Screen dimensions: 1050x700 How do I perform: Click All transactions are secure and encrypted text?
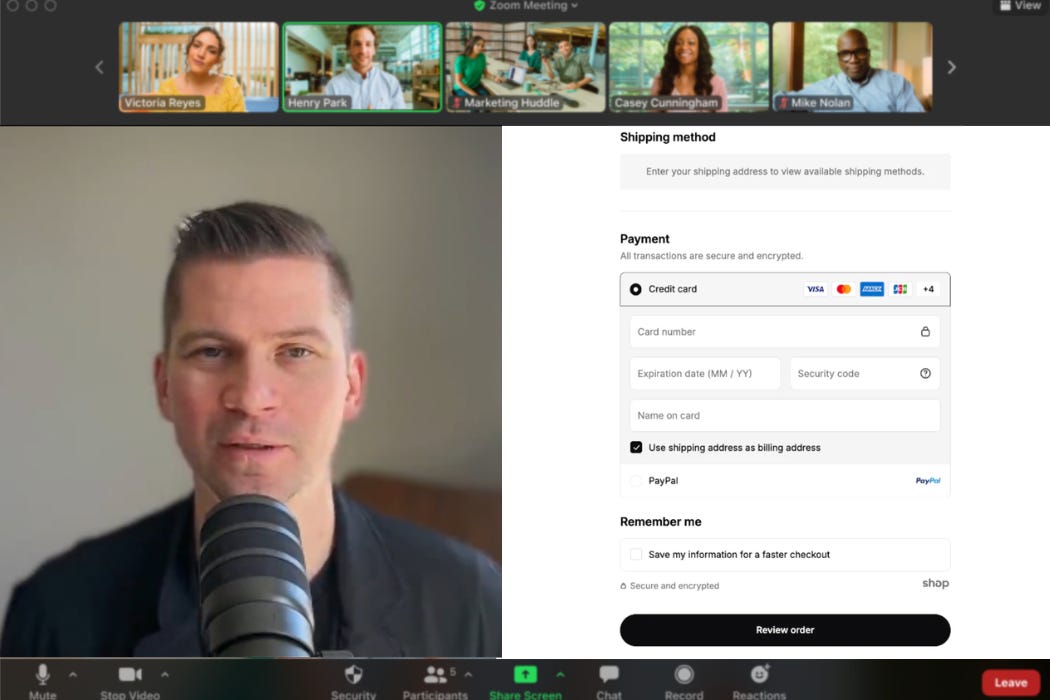coord(711,256)
